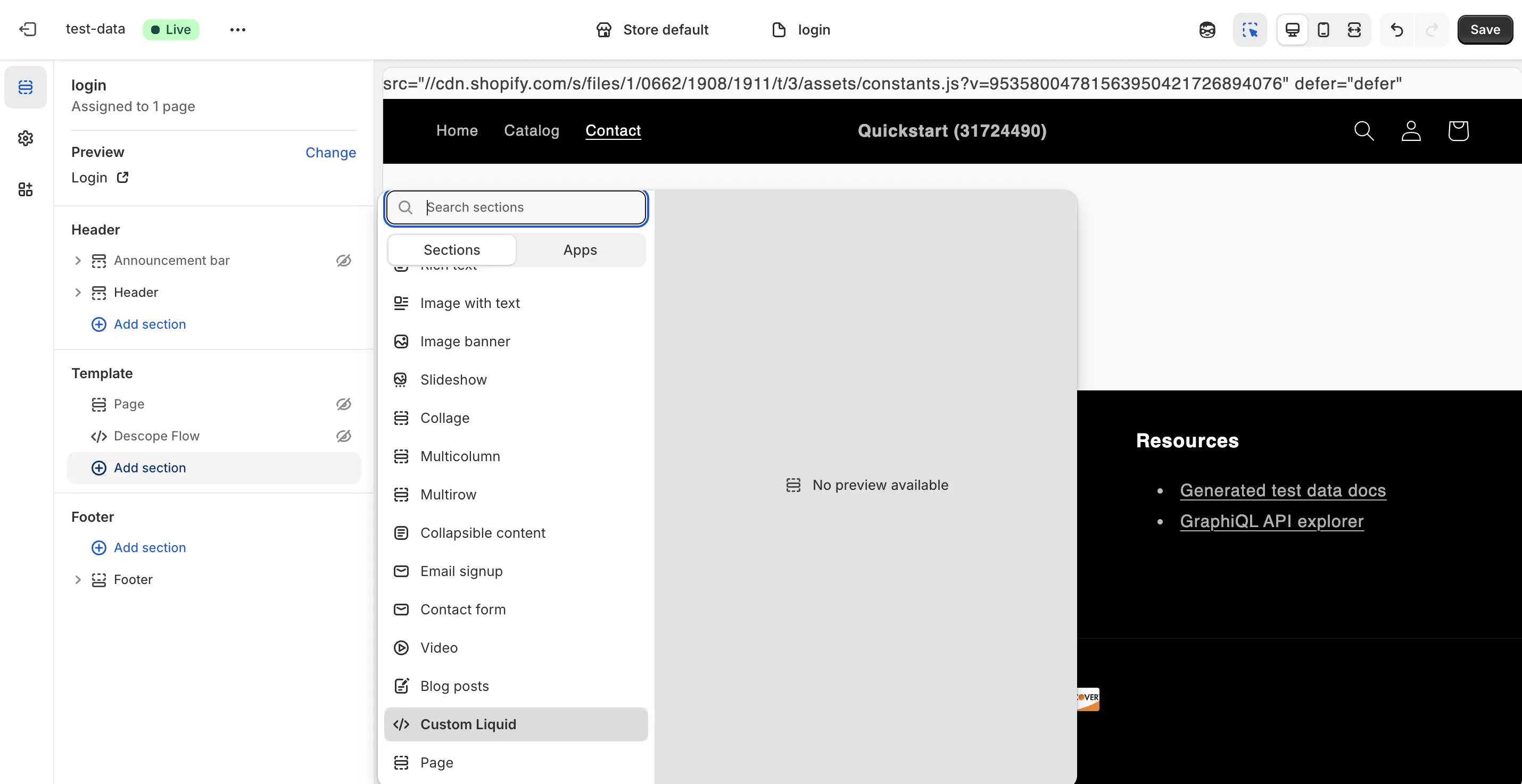1522x784 pixels.
Task: Click the Live status badge
Action: point(171,29)
